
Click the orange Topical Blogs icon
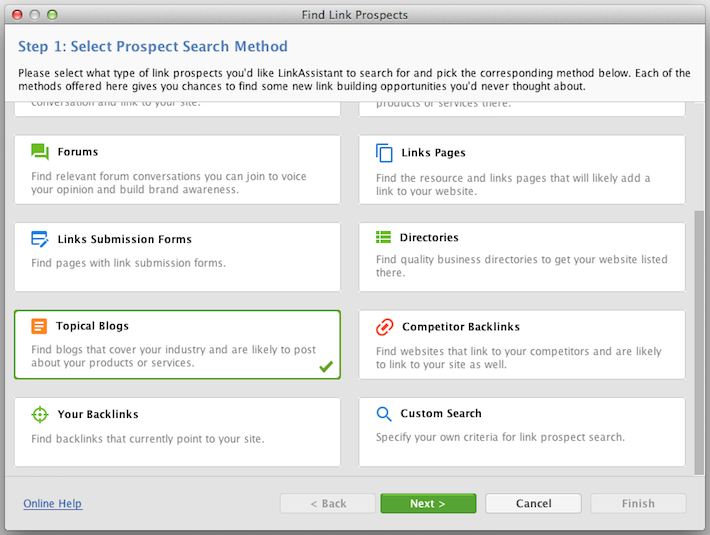click(39, 326)
